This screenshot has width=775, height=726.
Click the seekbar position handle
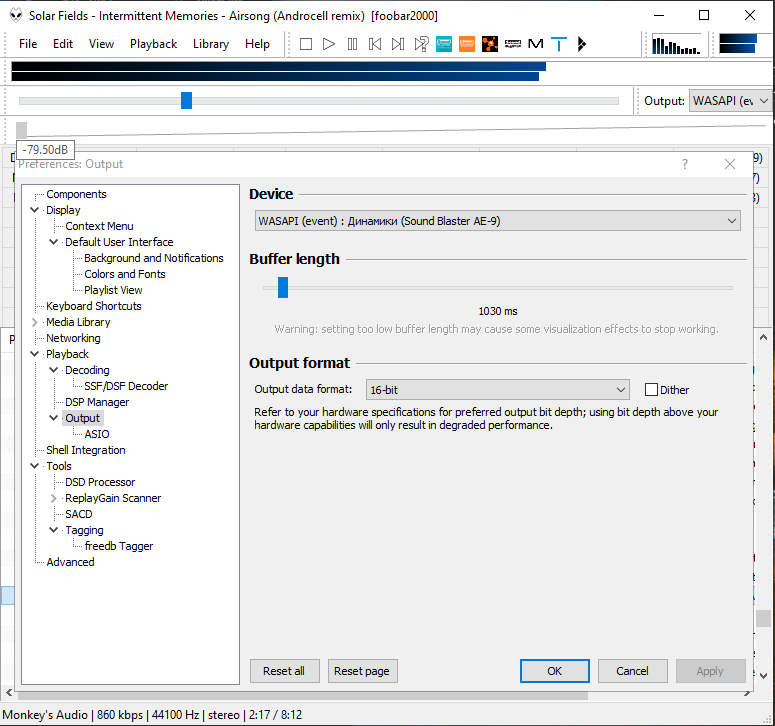tap(186, 101)
